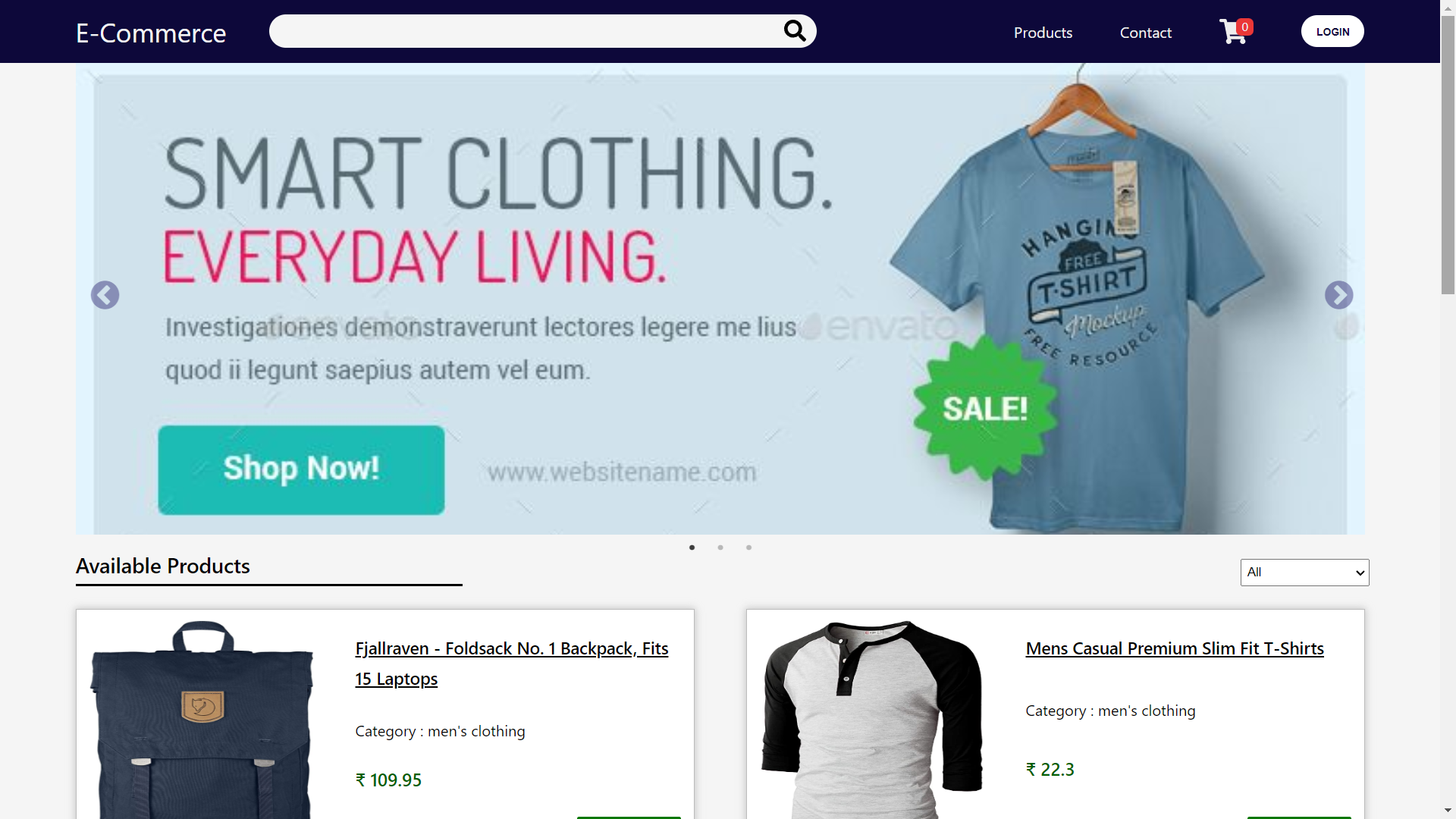
Task: Open the Mens Casual Premium Slim Fit T-Shirts link
Action: point(1174,648)
